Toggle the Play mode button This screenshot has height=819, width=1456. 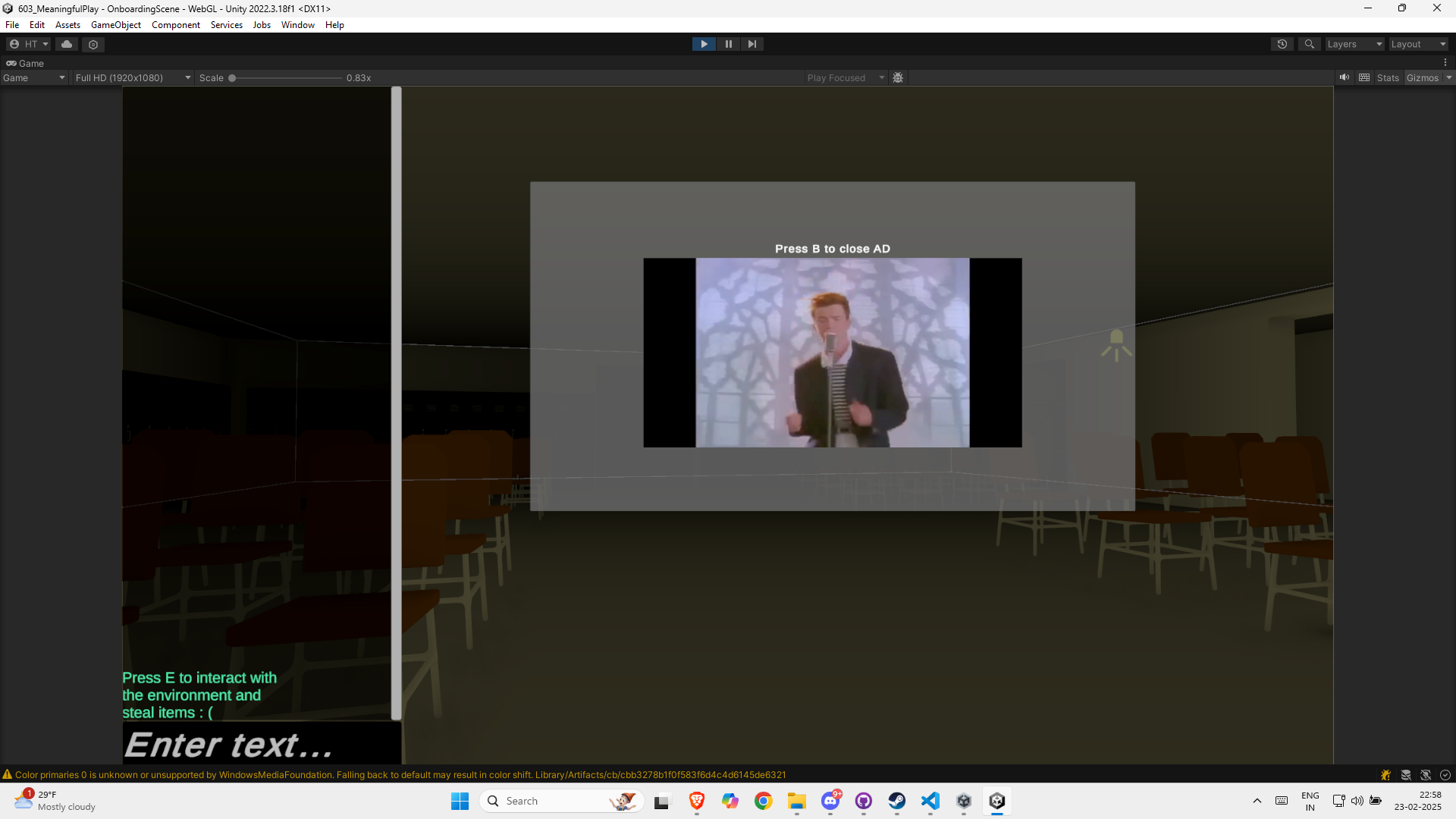[x=704, y=44]
